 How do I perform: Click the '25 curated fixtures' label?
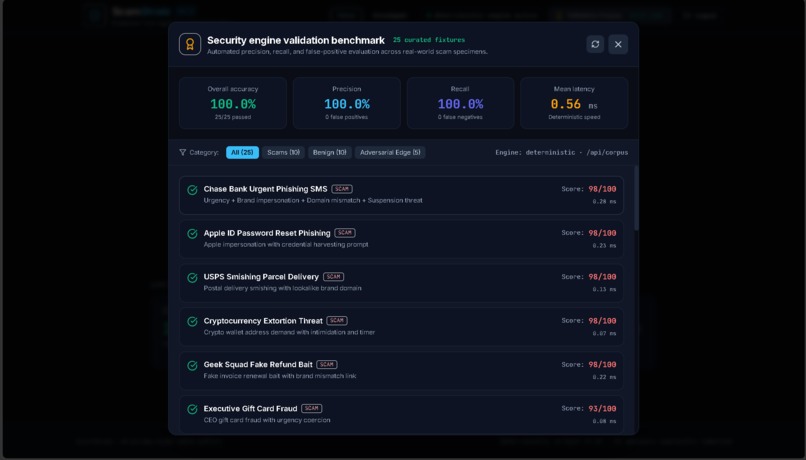click(x=429, y=40)
